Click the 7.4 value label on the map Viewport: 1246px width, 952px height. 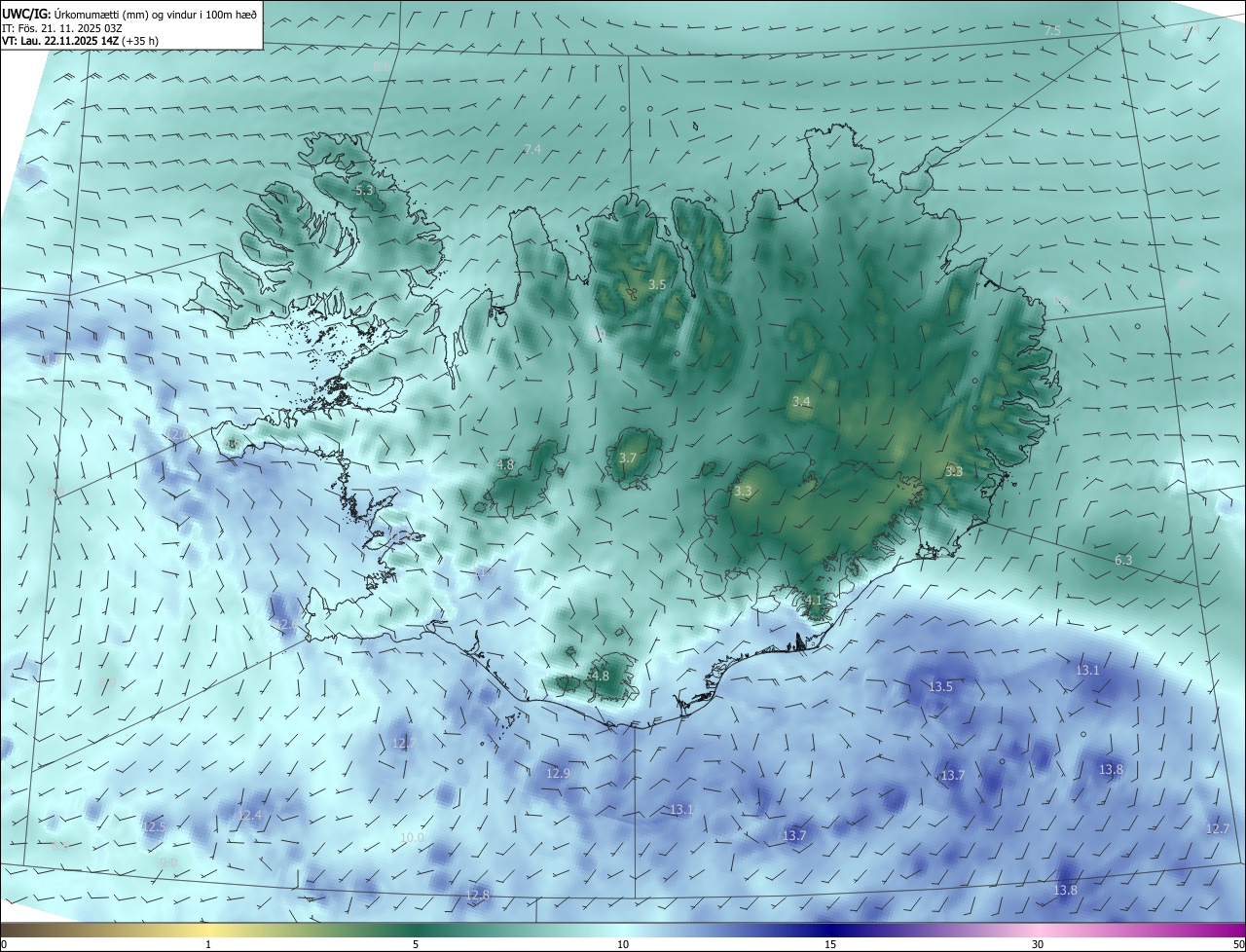click(x=532, y=149)
